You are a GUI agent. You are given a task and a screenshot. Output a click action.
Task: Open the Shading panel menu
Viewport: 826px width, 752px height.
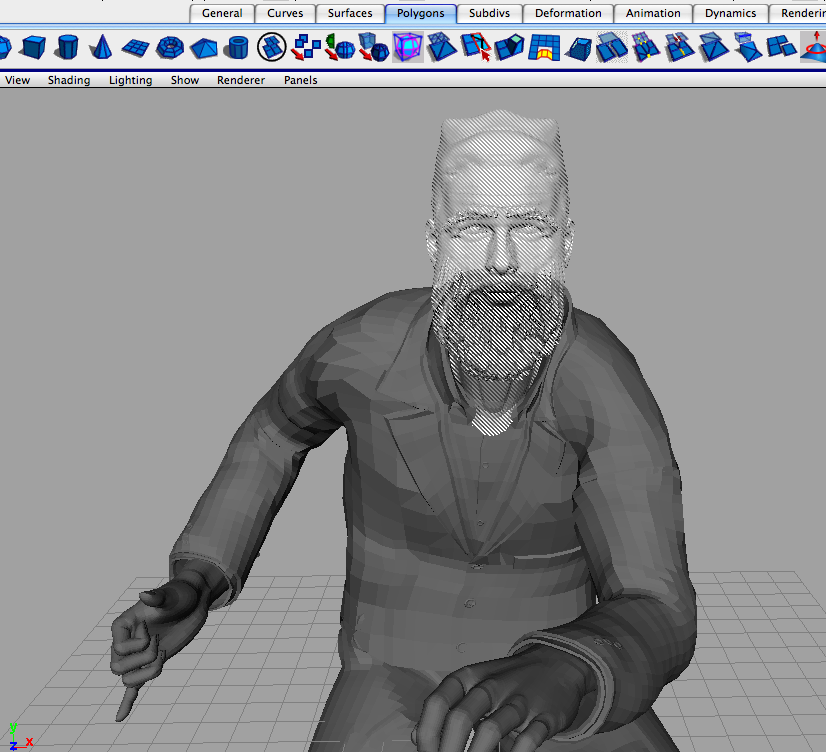pos(69,80)
